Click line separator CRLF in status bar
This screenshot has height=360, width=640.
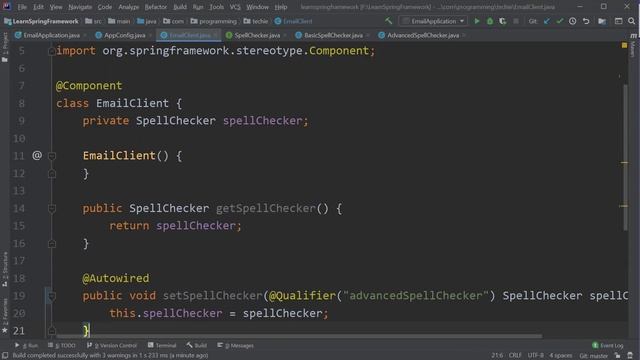coord(515,356)
